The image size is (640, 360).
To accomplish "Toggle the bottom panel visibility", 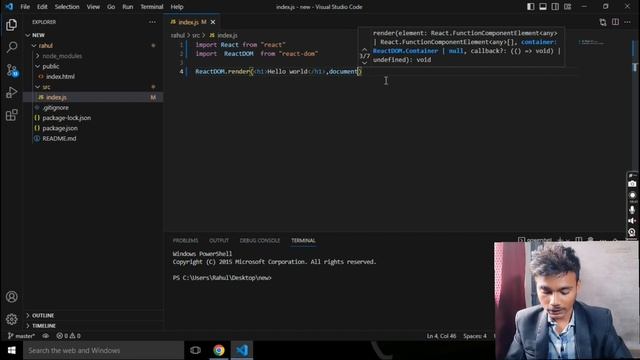I will pos(542,7).
